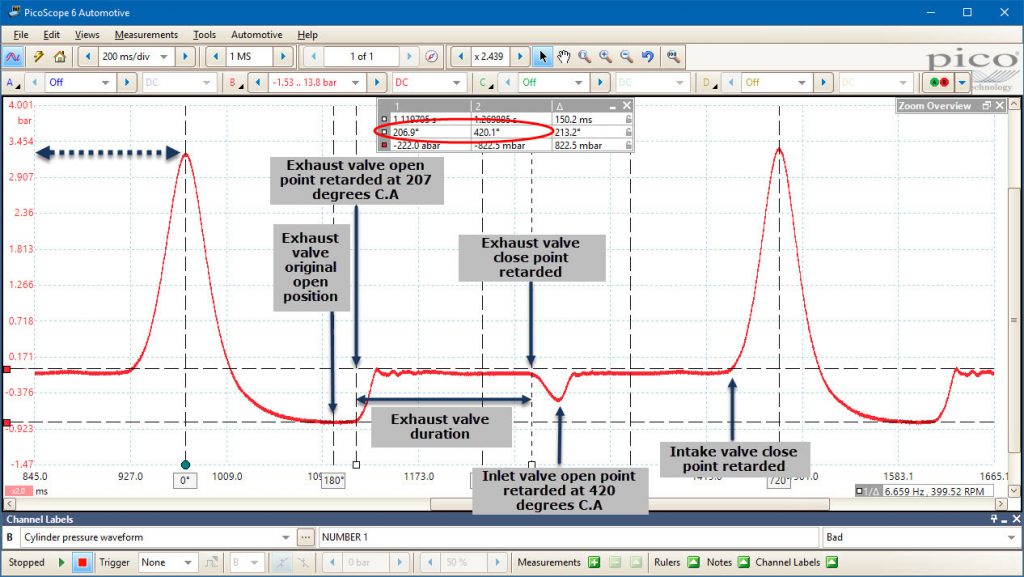Viewport: 1024px width, 577px height.
Task: Open the channels display dropdown arrow
Action: [x=962, y=82]
